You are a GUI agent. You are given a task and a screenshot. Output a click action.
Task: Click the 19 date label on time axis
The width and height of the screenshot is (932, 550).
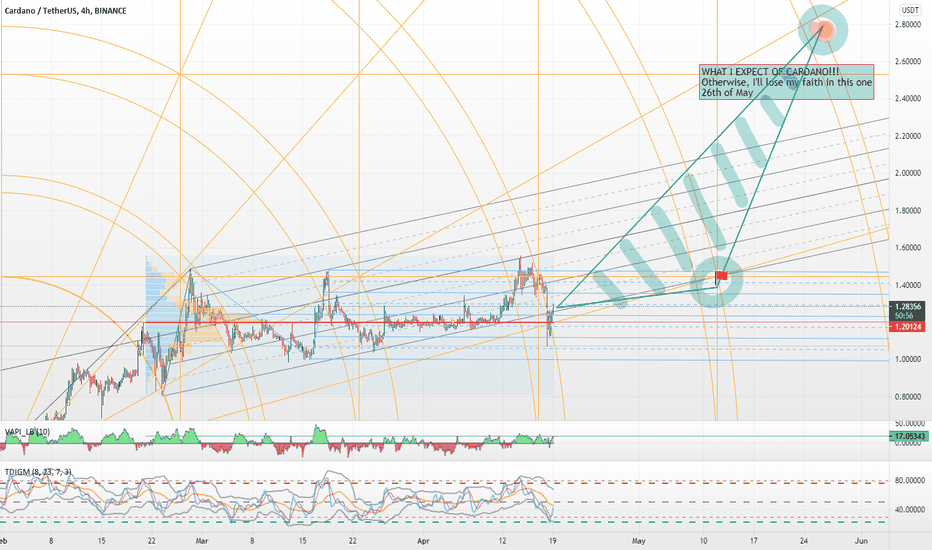tap(553, 541)
